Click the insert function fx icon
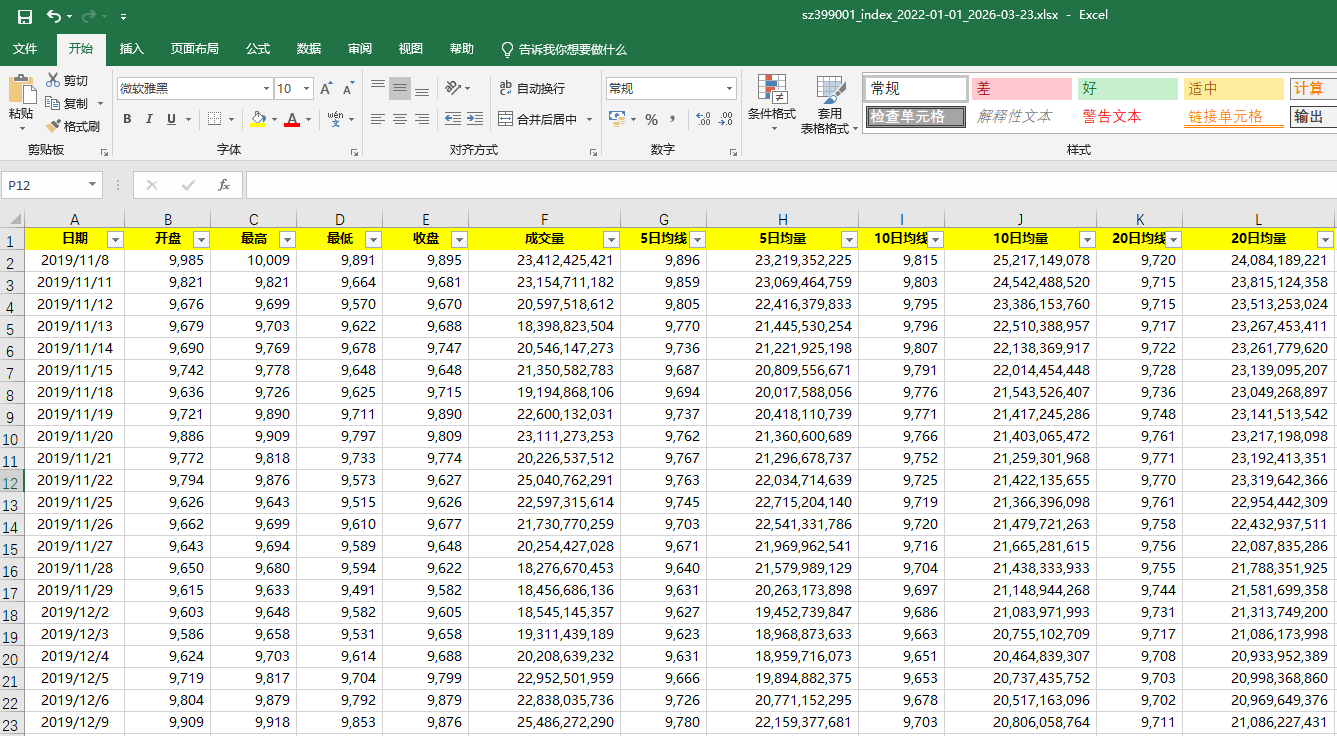This screenshot has height=736, width=1337. (224, 185)
